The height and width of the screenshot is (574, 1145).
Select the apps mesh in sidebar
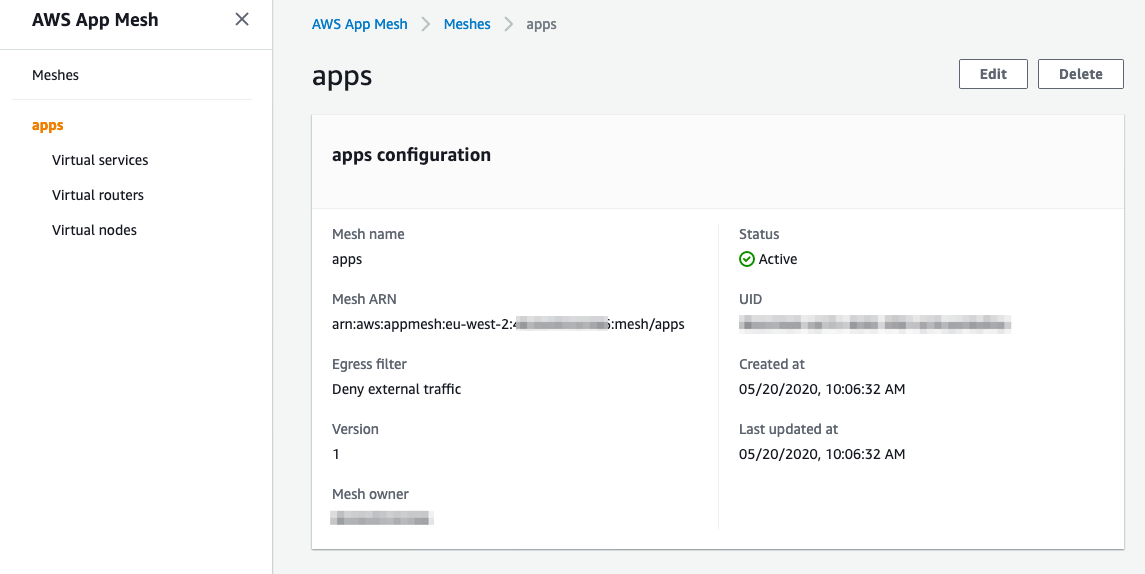point(47,126)
